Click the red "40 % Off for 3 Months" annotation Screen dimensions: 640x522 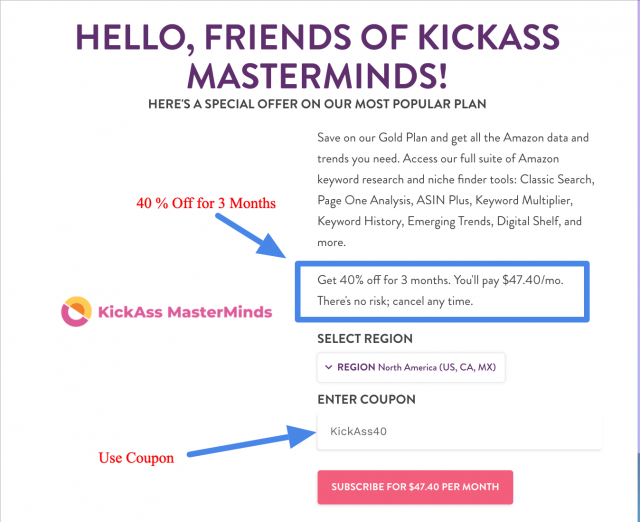click(x=206, y=203)
